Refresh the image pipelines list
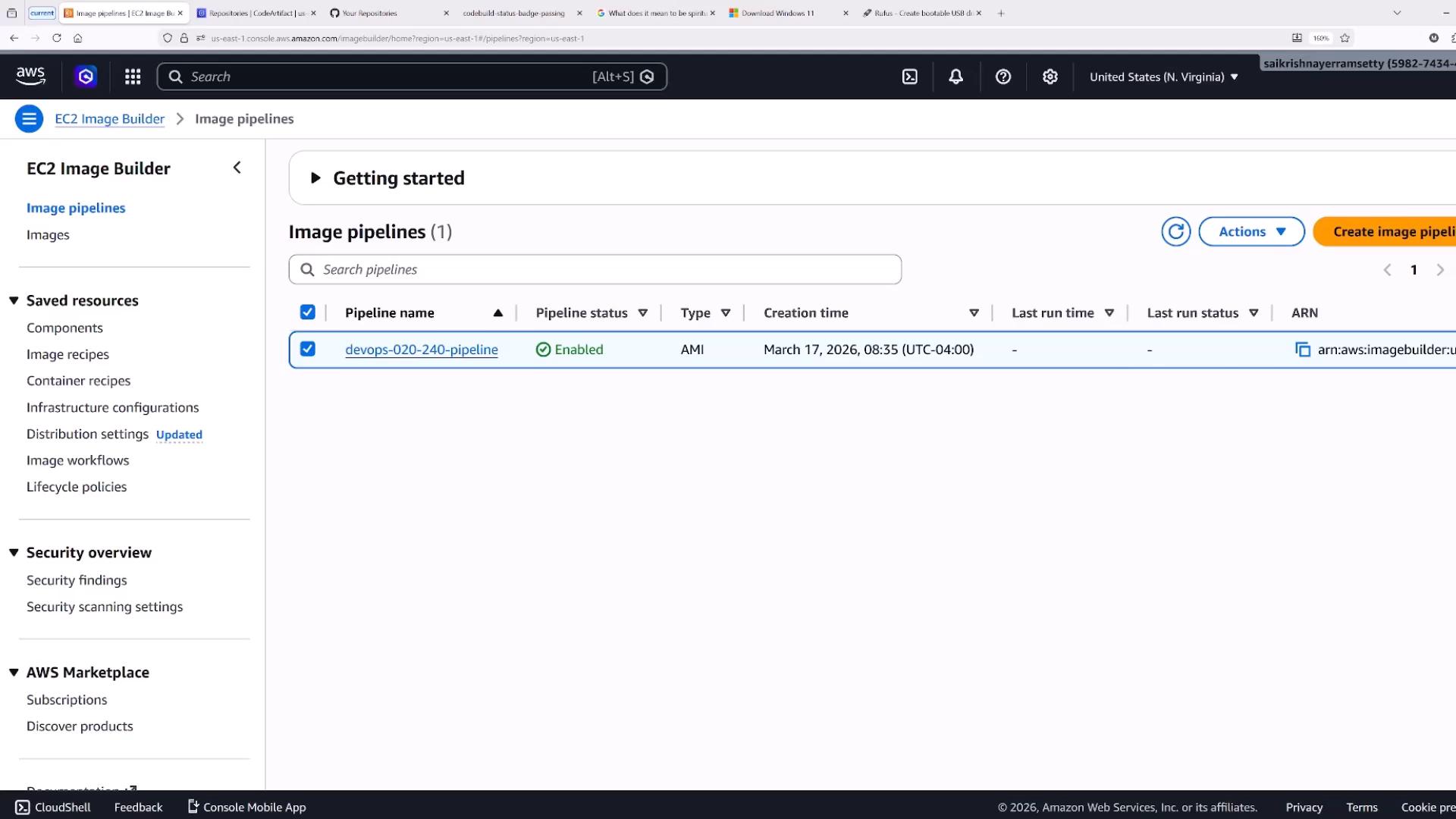 (x=1176, y=231)
